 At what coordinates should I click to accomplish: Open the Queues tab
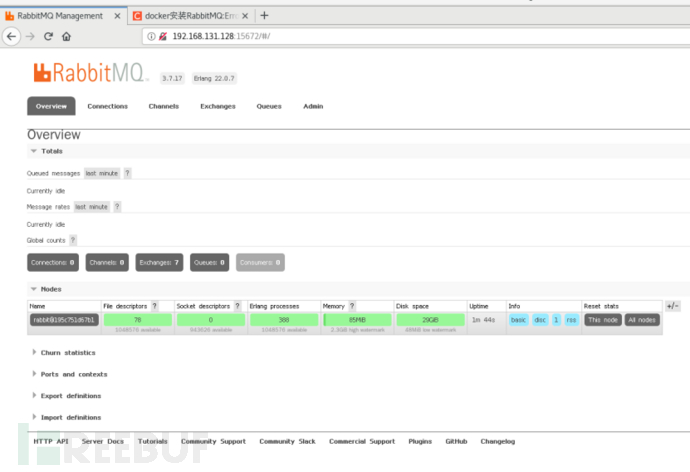tap(269, 106)
